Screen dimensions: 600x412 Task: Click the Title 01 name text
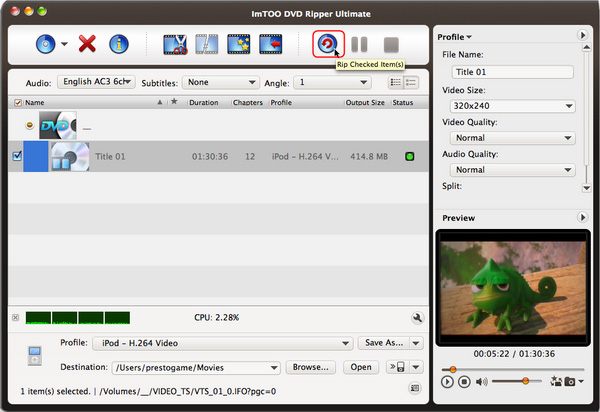click(x=110, y=156)
